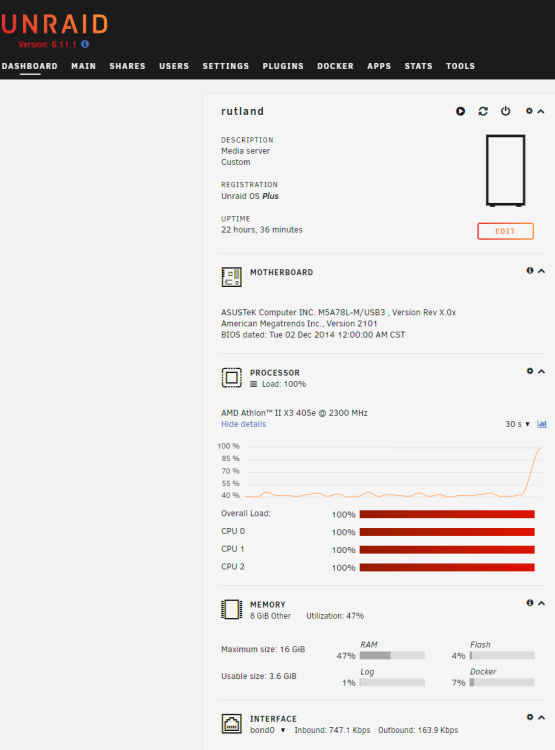Image resolution: width=555 pixels, height=750 pixels.
Task: Click the Memory info icon
Action: 530,603
